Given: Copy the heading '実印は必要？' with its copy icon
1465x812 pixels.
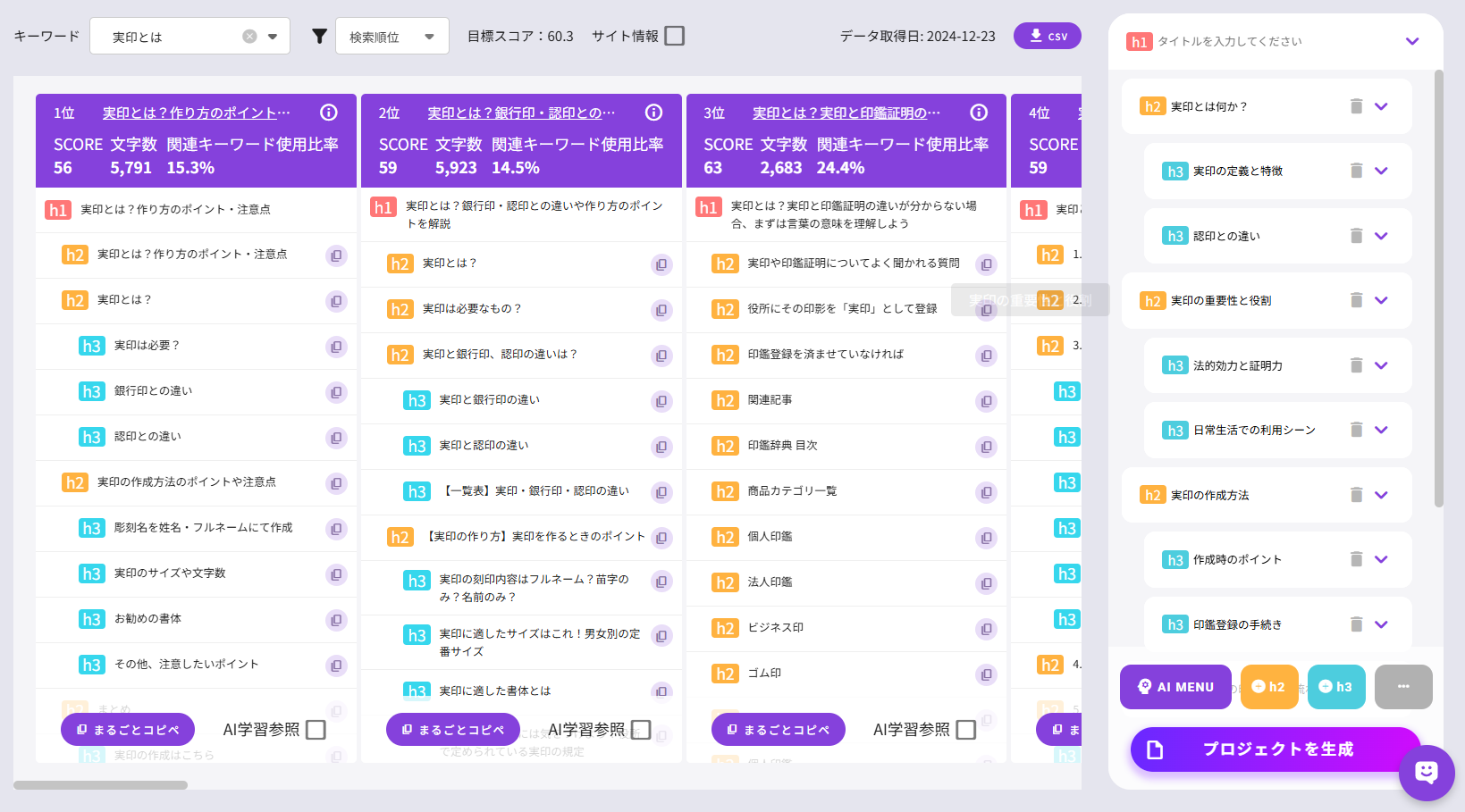Looking at the screenshot, I should [336, 347].
